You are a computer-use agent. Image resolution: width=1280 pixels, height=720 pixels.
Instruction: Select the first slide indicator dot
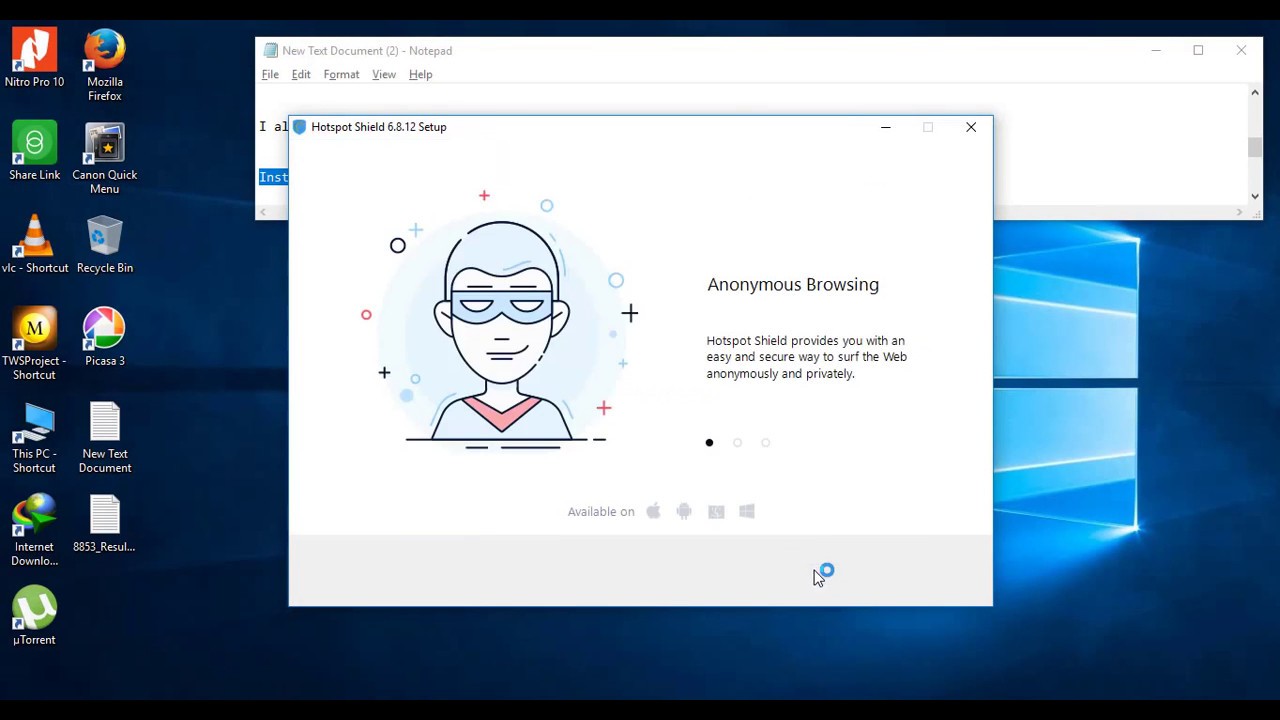pos(709,443)
